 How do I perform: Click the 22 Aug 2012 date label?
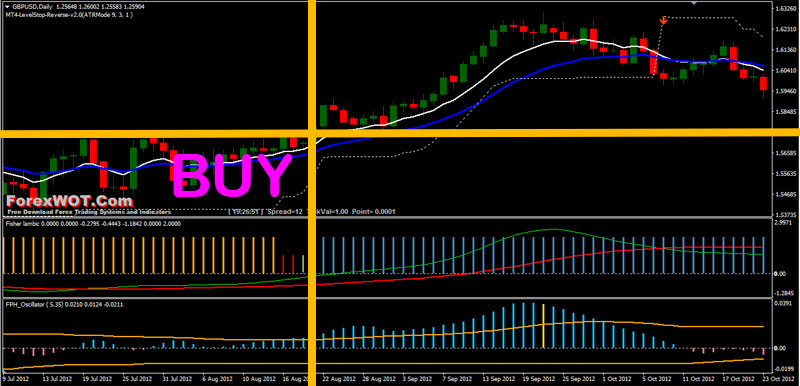tap(339, 379)
